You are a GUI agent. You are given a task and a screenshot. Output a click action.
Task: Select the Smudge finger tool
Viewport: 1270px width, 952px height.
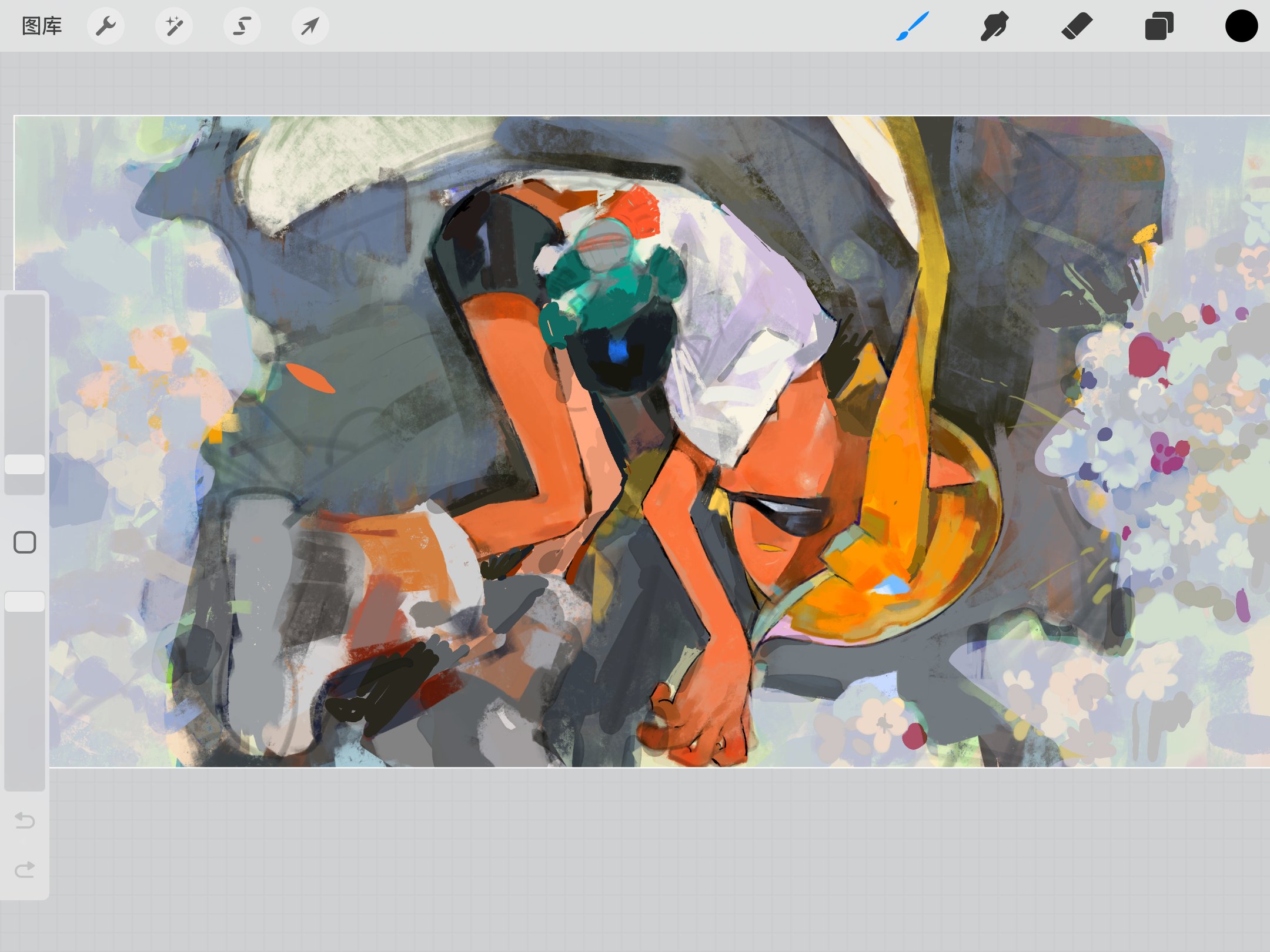[994, 26]
